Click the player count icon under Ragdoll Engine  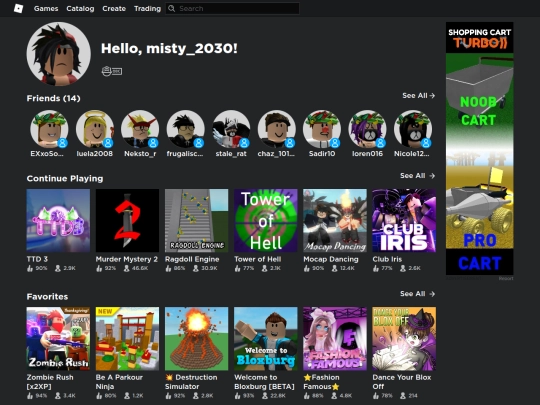pos(196,268)
